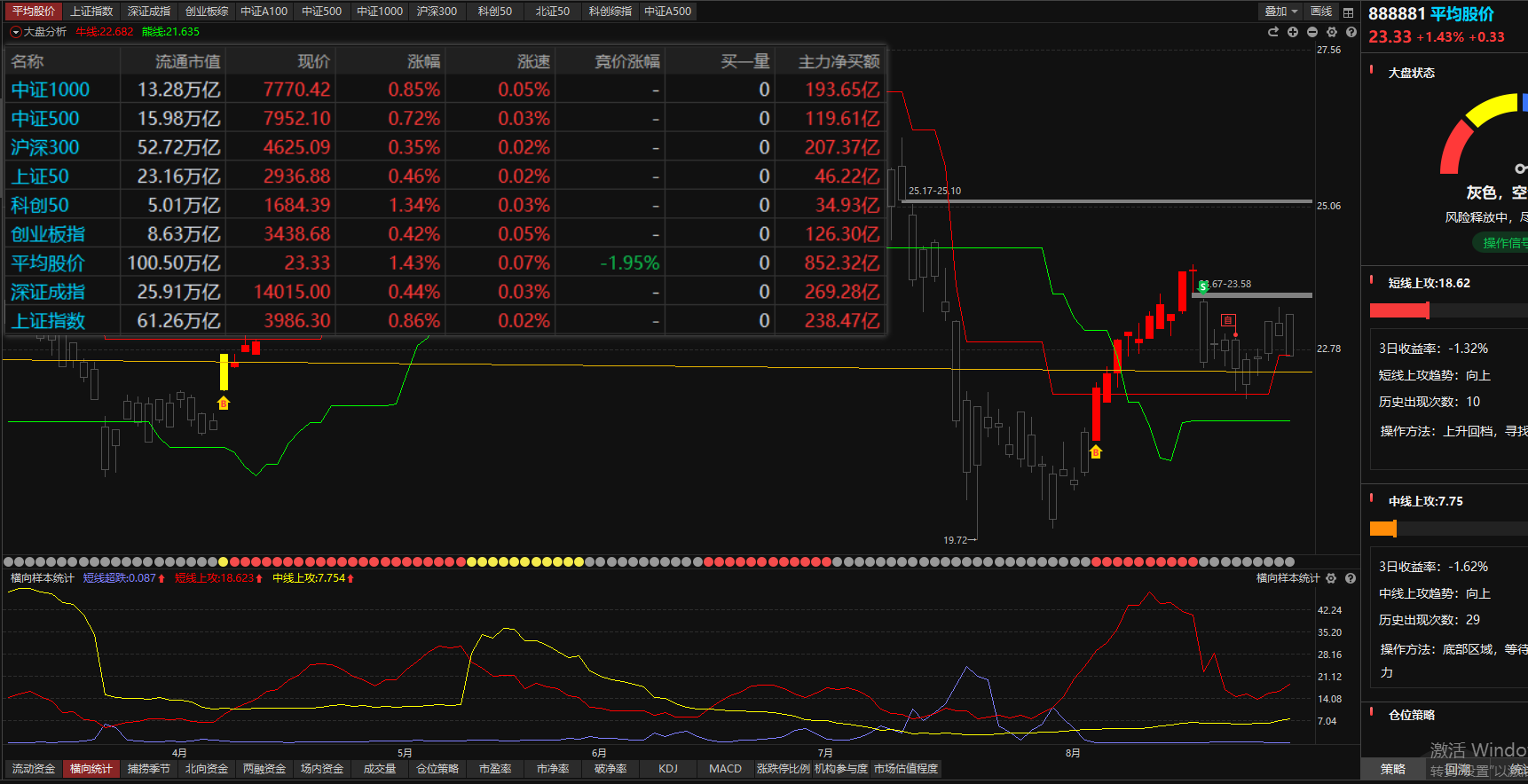Switch to 中证A100 index tab
1528x784 pixels.
(x=264, y=12)
